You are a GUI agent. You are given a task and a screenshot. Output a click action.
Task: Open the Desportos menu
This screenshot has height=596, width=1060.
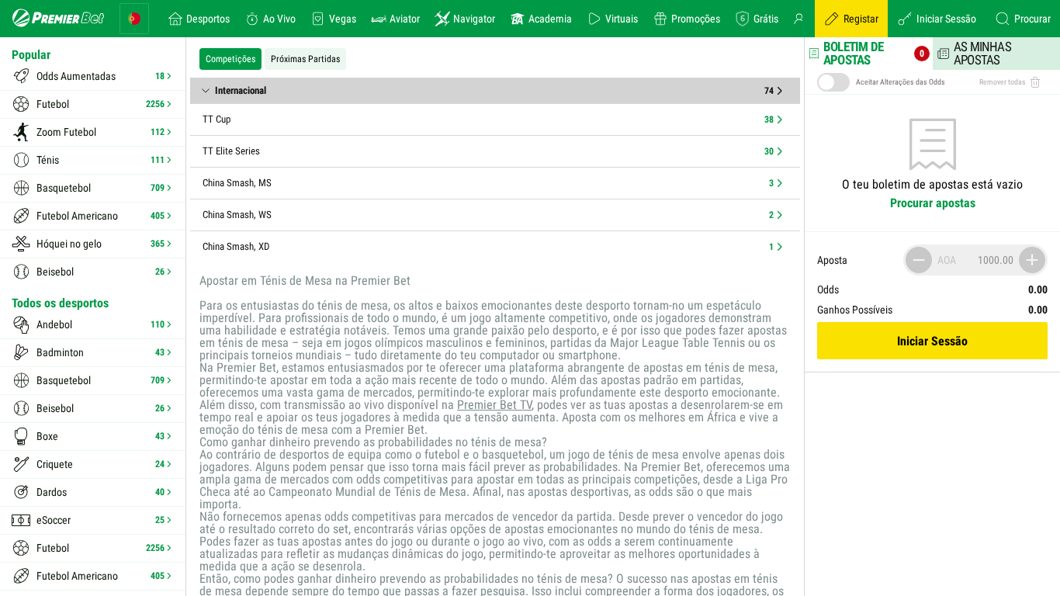[199, 19]
